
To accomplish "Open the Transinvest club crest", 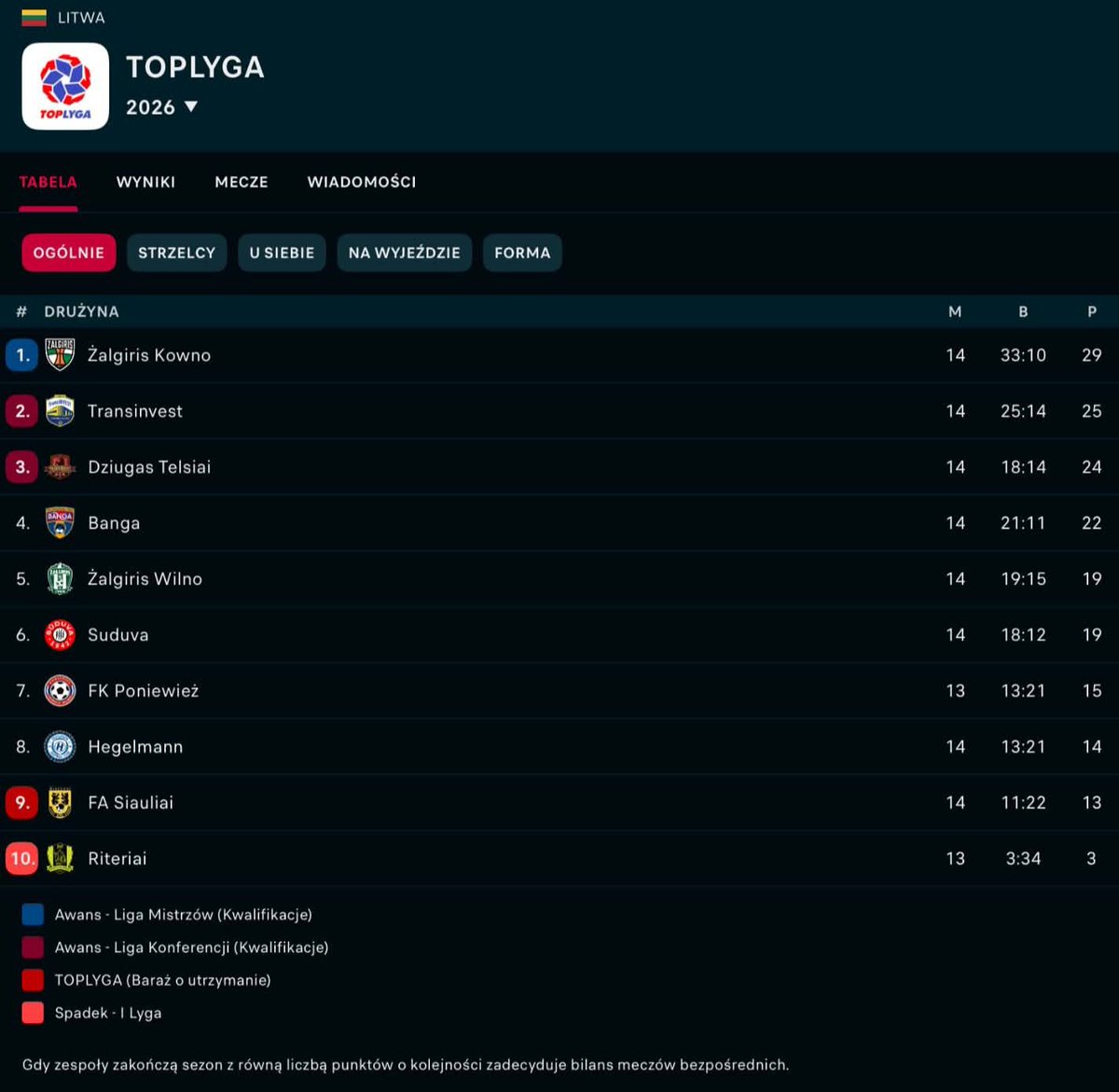I will tap(60, 411).
